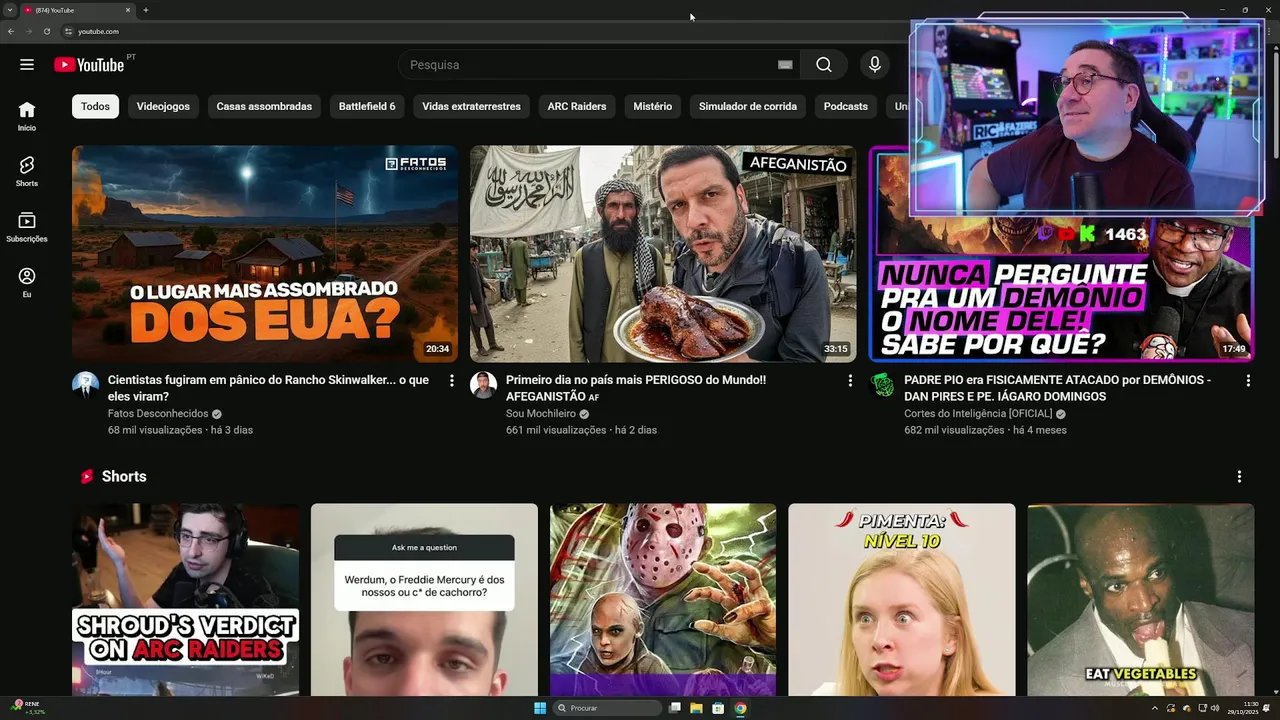
Task: Filter feed by ARC Raiders chip
Action: point(577,106)
